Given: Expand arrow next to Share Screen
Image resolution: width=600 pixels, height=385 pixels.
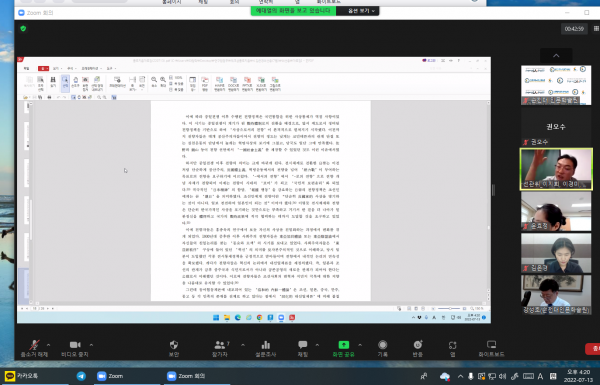Looking at the screenshot, I should [x=360, y=345].
